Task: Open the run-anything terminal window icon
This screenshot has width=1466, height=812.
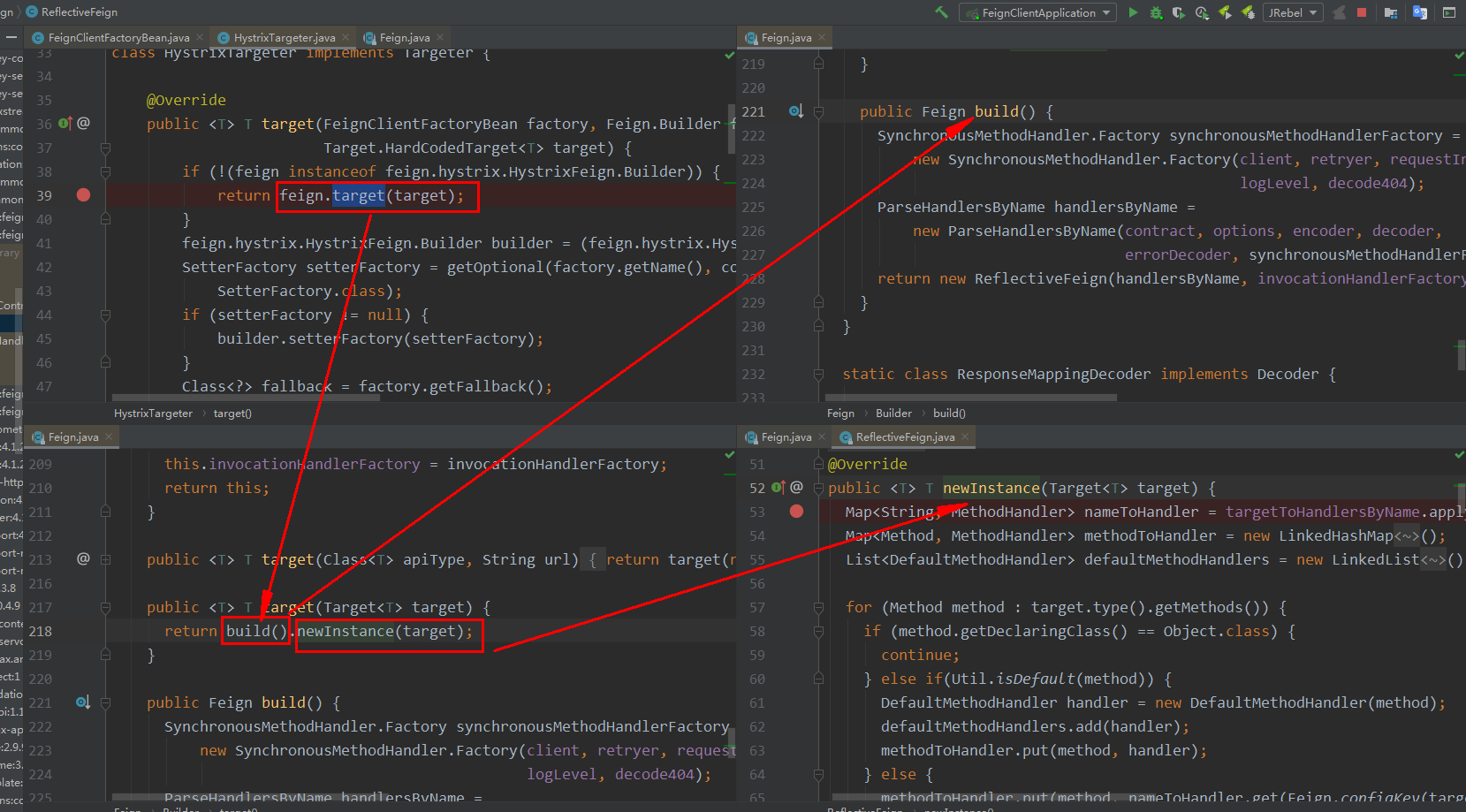Action: [1449, 12]
